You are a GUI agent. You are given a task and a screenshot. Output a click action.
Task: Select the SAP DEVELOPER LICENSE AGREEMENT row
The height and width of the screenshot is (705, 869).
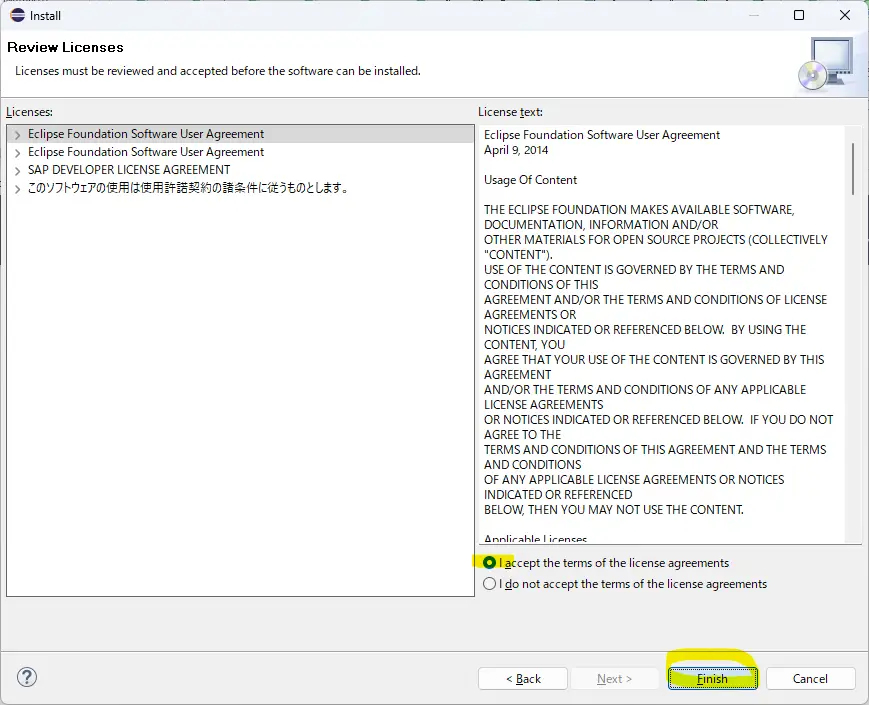(x=241, y=170)
